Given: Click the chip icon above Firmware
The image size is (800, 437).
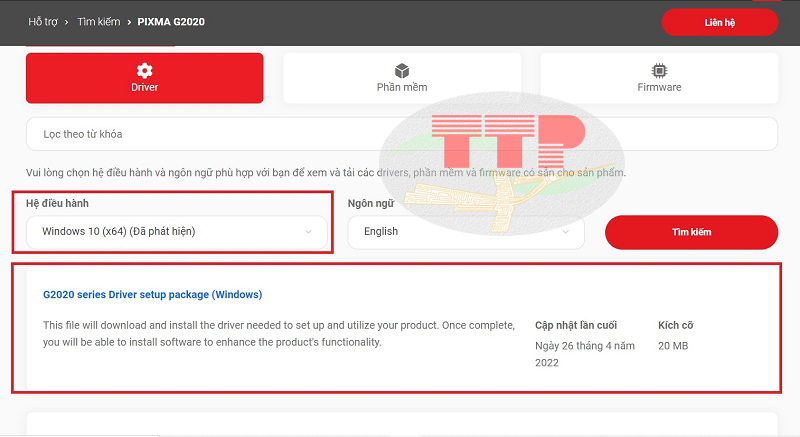Looking at the screenshot, I should (659, 70).
